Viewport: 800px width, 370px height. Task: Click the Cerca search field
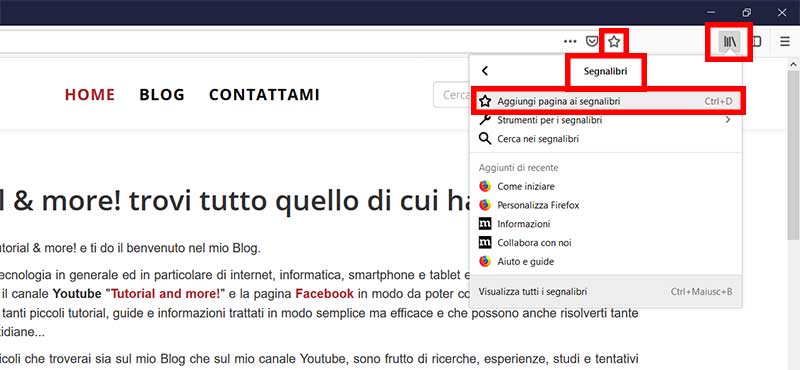pyautogui.click(x=452, y=95)
